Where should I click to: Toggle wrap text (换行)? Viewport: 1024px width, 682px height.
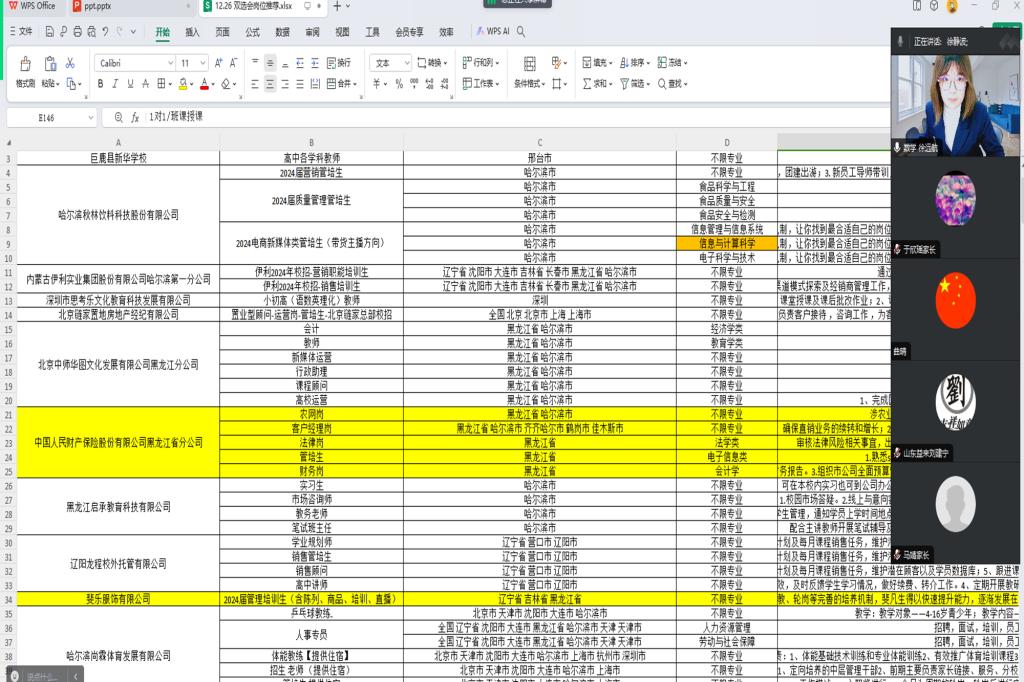click(x=338, y=63)
